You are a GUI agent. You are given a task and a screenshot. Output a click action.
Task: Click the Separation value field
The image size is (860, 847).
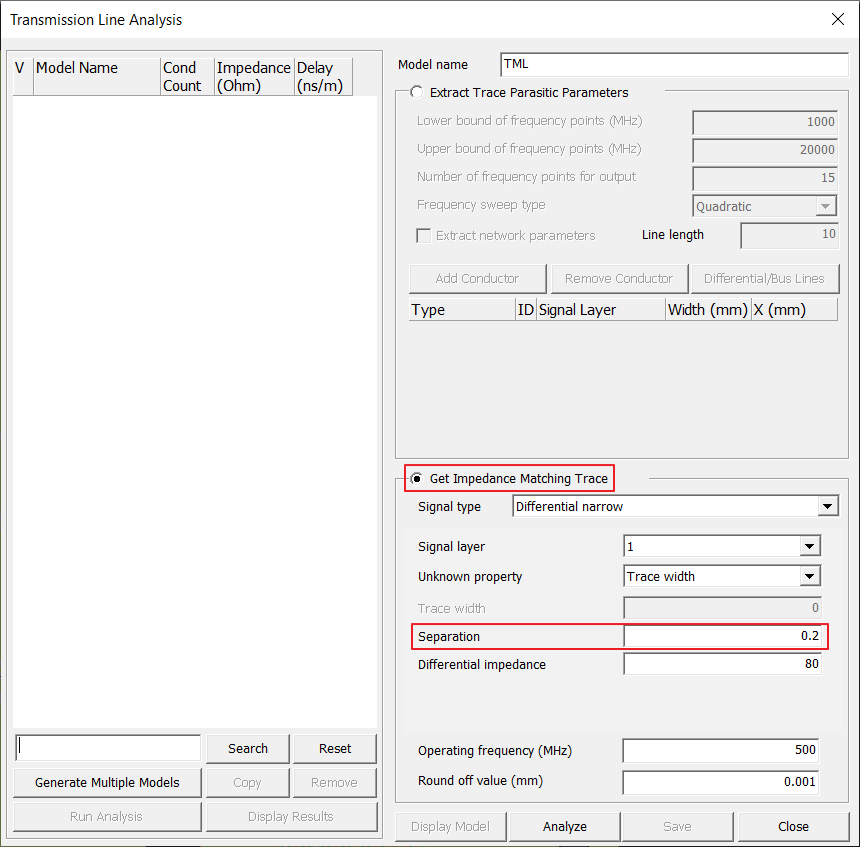coord(722,636)
